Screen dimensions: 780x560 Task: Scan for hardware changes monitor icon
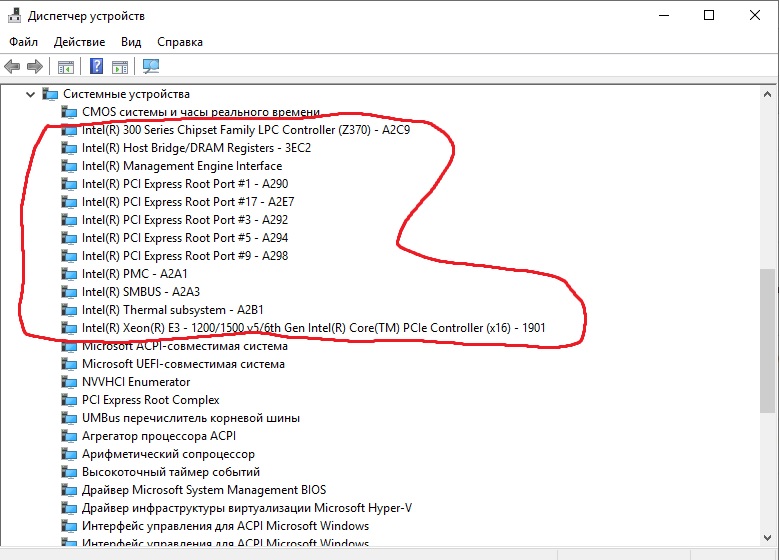click(x=151, y=66)
